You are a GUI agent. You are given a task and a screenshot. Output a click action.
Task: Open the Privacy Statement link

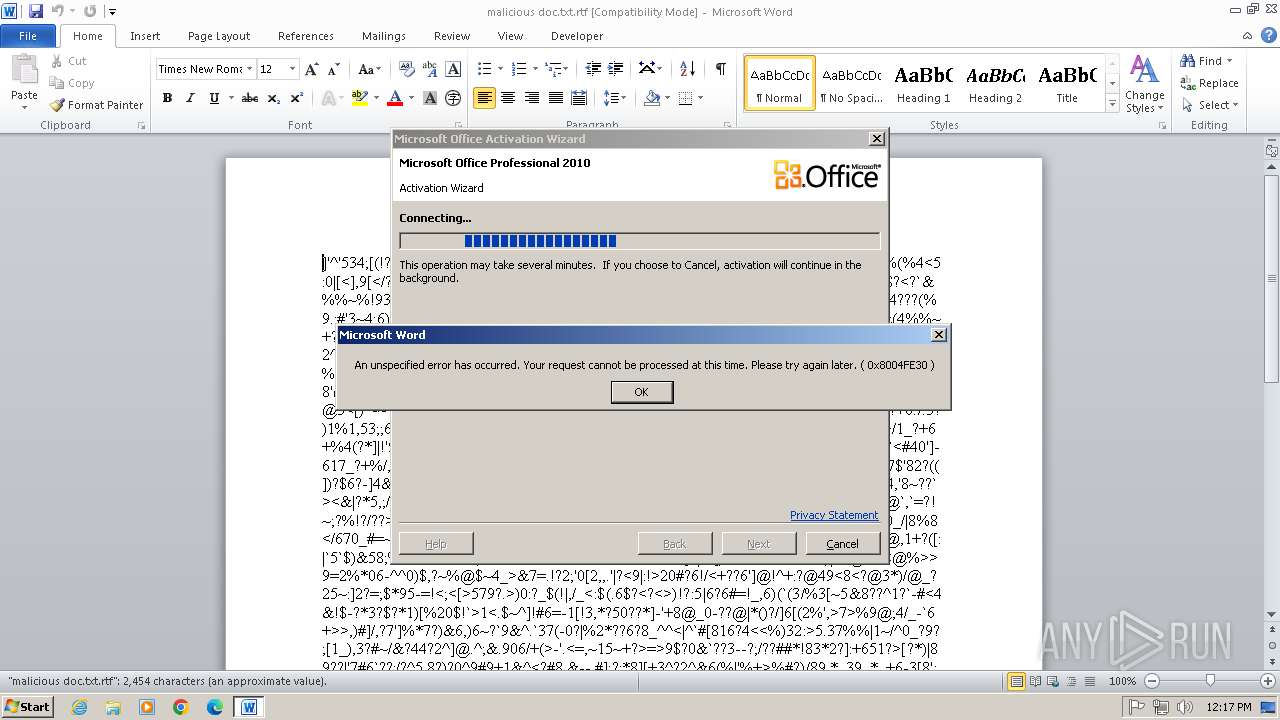(x=834, y=515)
